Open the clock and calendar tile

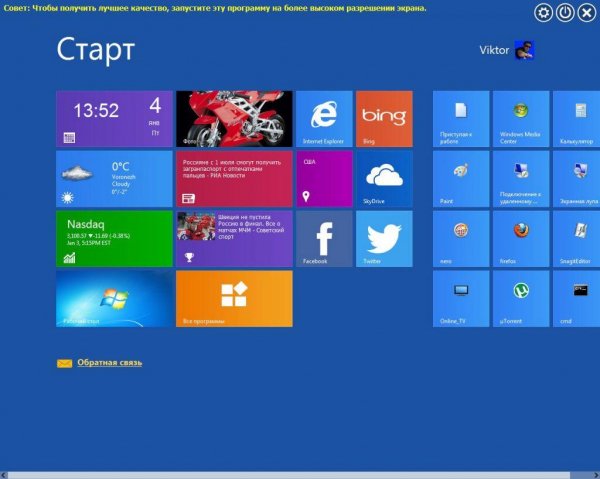pos(114,119)
